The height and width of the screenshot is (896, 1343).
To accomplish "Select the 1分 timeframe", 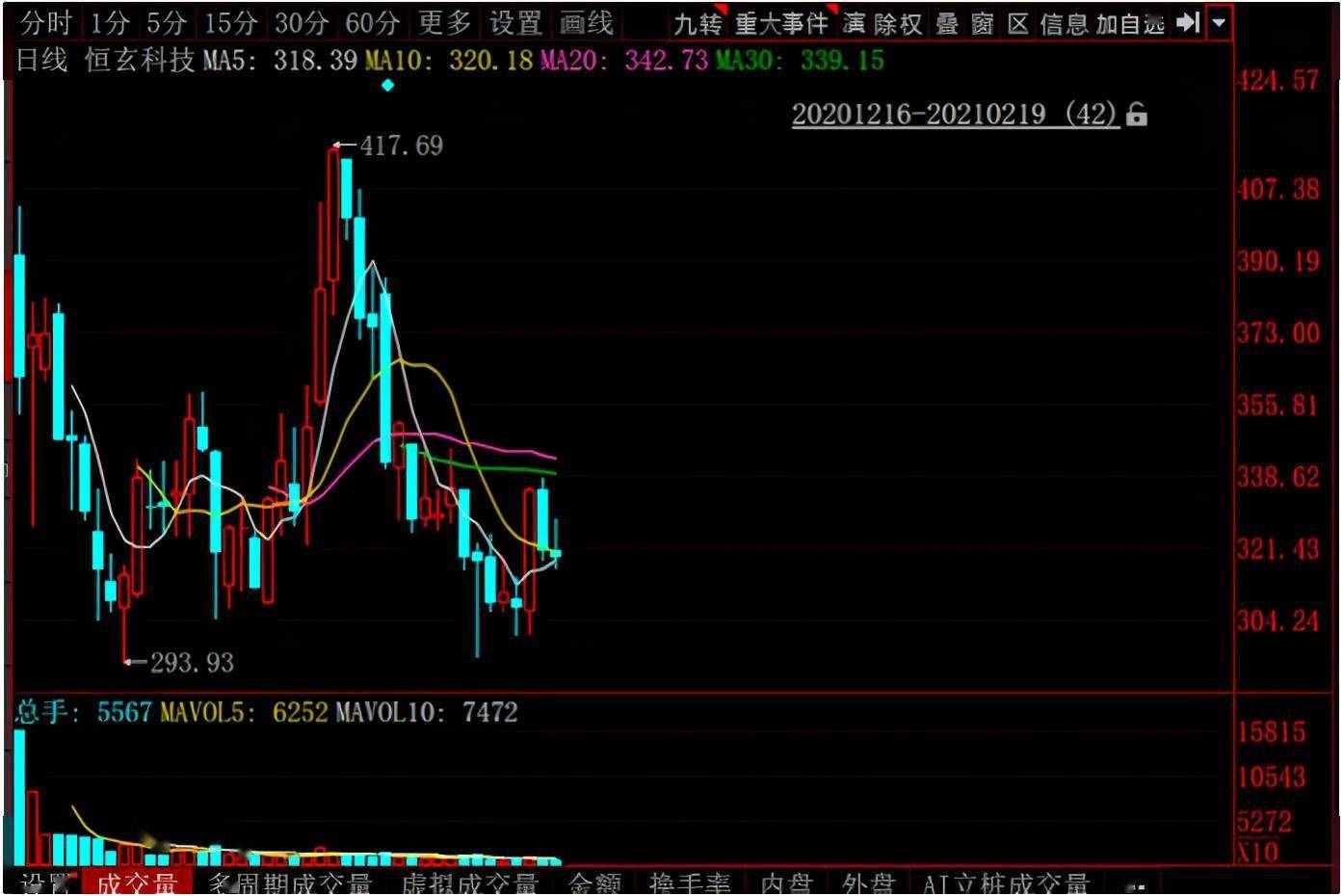I will (110, 22).
